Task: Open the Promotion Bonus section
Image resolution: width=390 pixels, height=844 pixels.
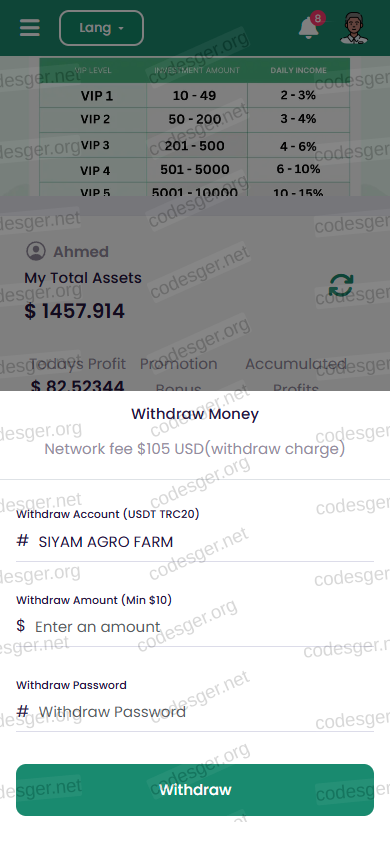Action: coord(179,376)
